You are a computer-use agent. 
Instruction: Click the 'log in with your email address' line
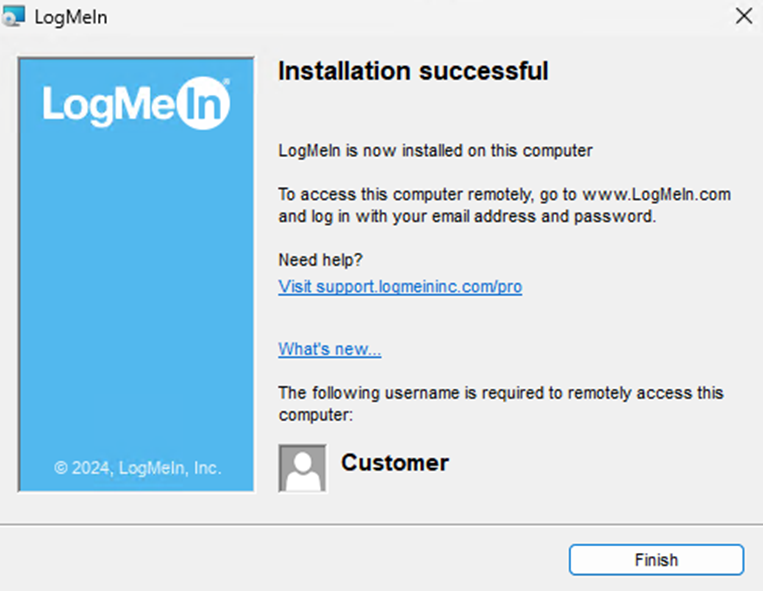click(467, 216)
